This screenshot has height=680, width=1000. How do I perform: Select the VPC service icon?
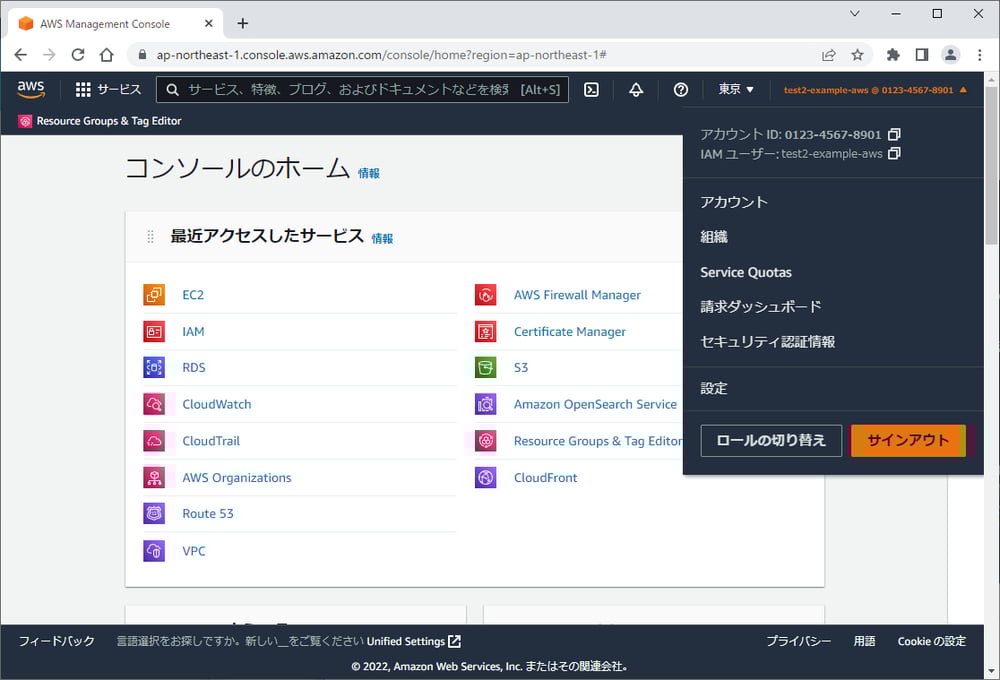[154, 550]
